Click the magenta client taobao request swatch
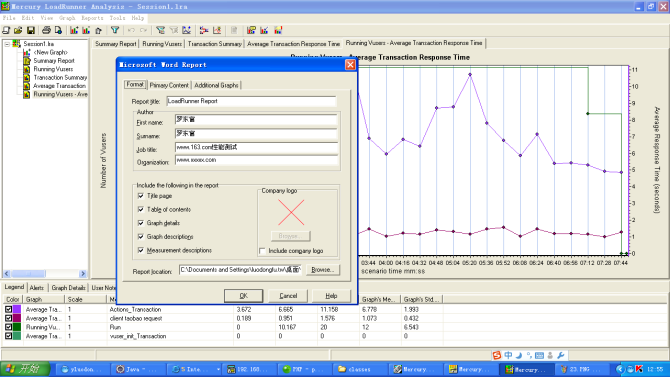The width and height of the screenshot is (670, 377). [x=17, y=318]
